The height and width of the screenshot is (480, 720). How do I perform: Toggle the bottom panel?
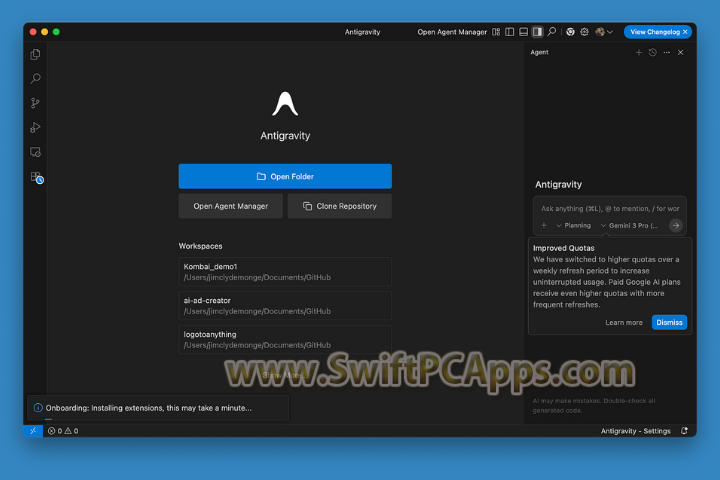click(523, 32)
